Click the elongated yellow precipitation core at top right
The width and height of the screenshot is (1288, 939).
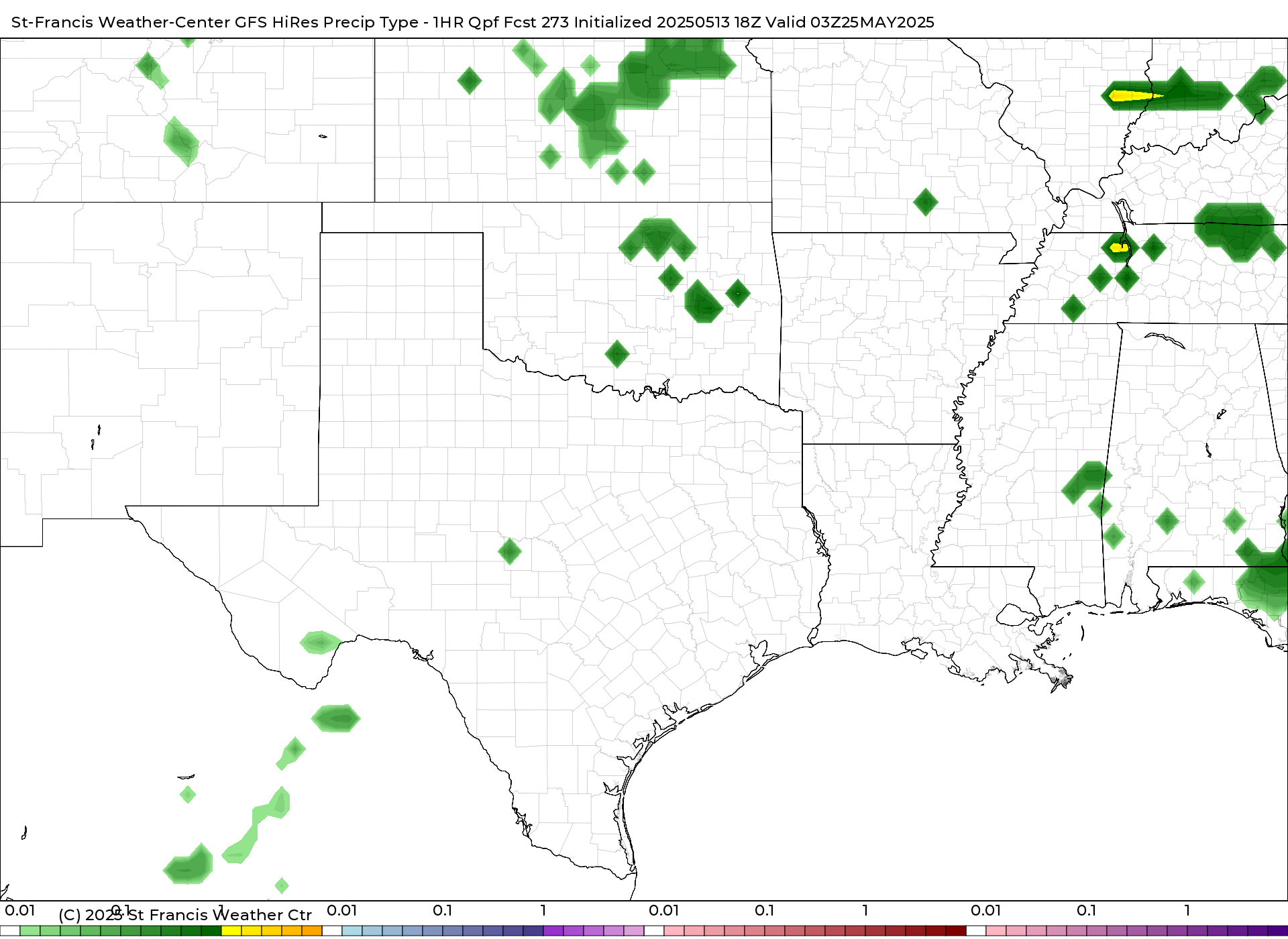(x=1135, y=96)
